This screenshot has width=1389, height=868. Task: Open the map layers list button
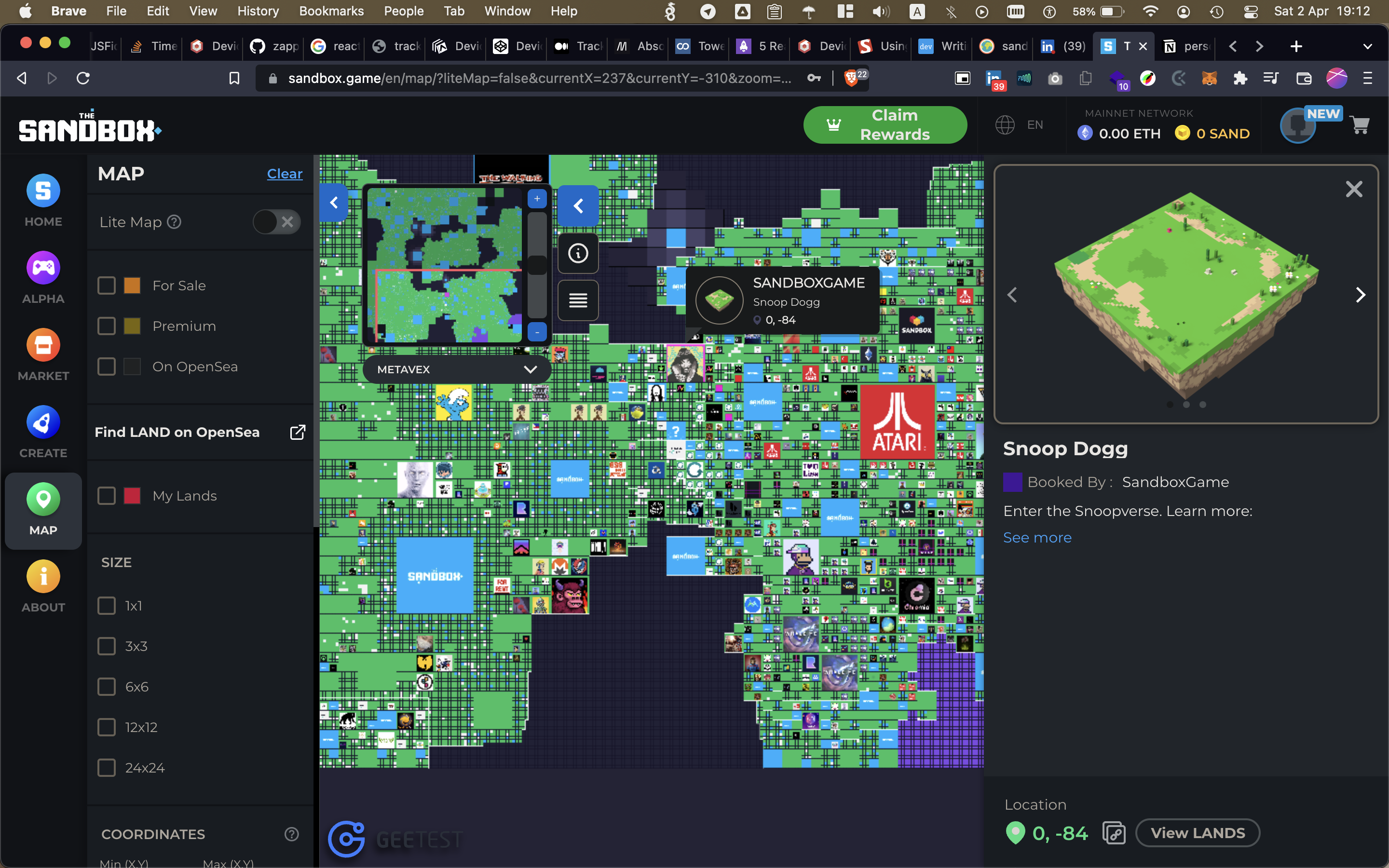pos(578,300)
